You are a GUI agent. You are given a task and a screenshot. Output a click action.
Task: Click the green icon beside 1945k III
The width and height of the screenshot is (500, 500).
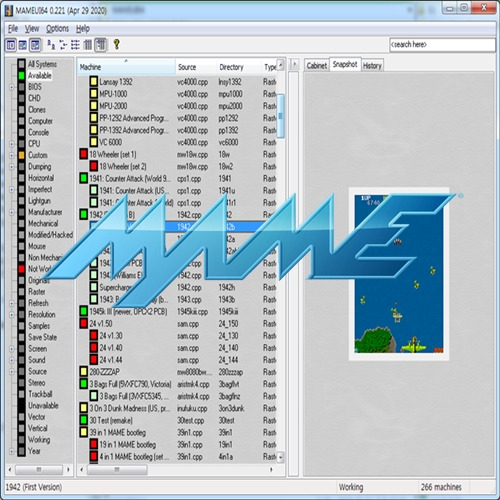(x=84, y=311)
